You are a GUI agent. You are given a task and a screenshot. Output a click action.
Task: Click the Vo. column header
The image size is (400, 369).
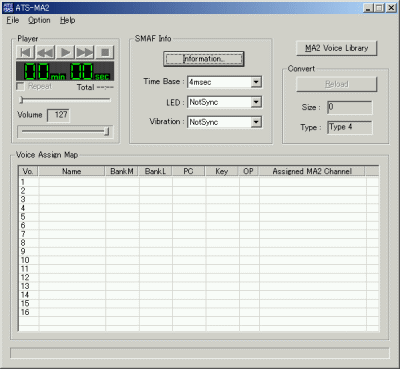click(28, 171)
